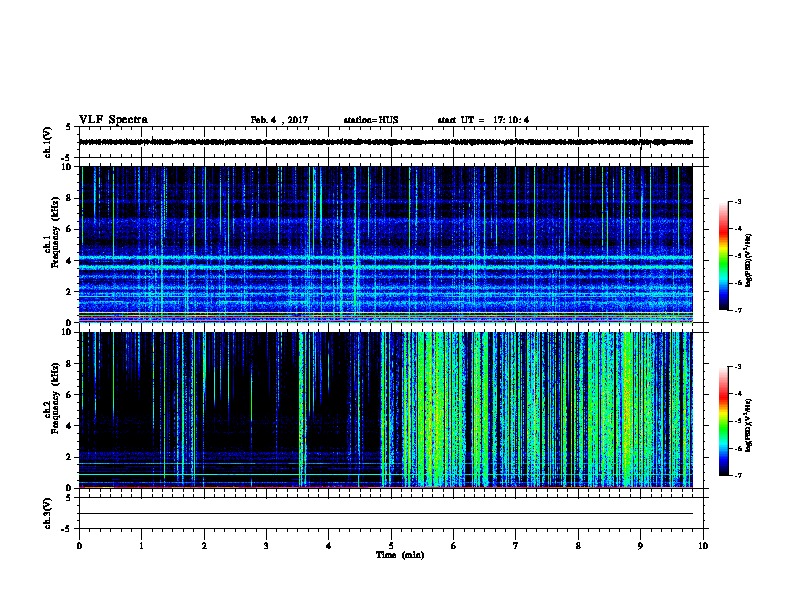Click the ch.2 color scale bar
Image resolution: width=792 pixels, height=612 pixels.
click(723, 421)
